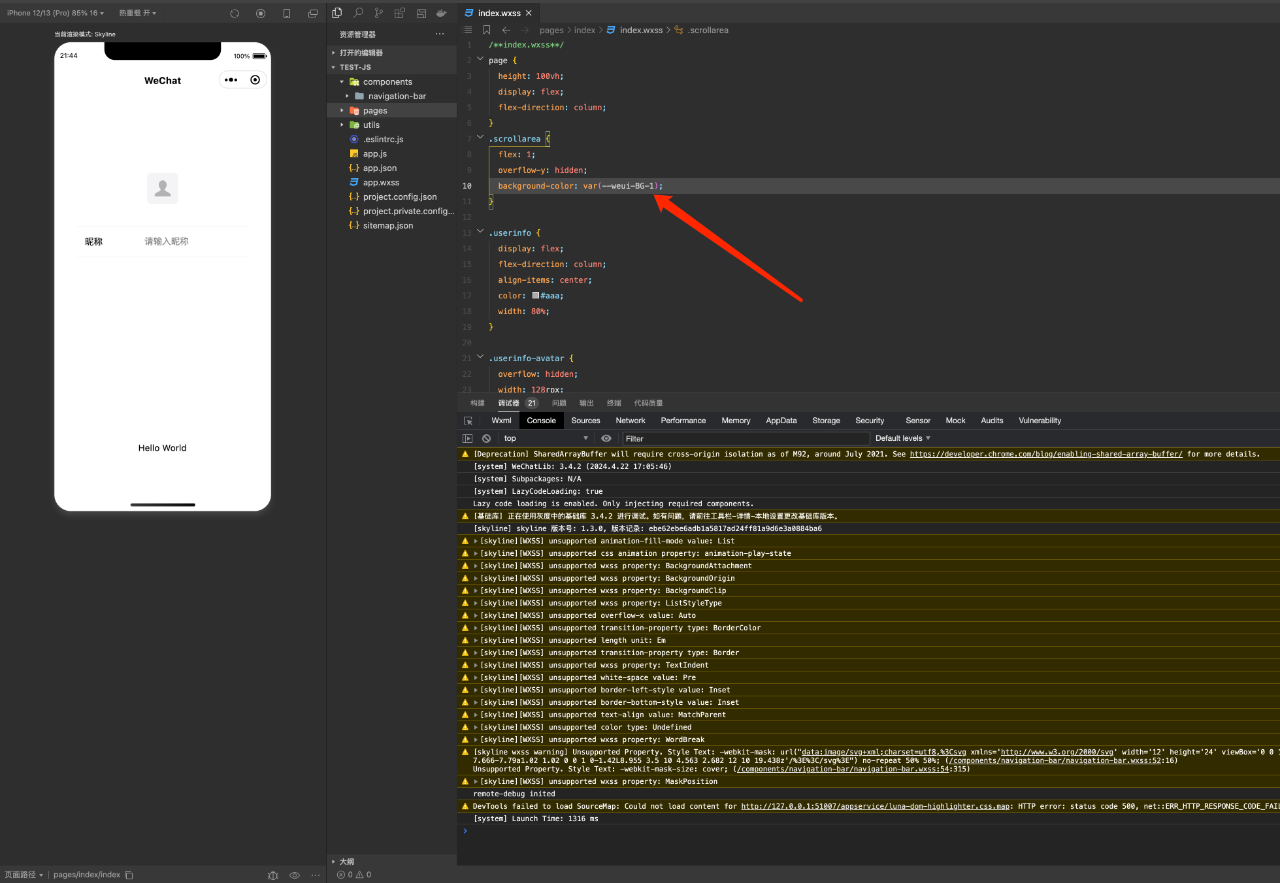Open app.wxss in the file tree
Screen dimensions: 1280x883
[x=381, y=183]
